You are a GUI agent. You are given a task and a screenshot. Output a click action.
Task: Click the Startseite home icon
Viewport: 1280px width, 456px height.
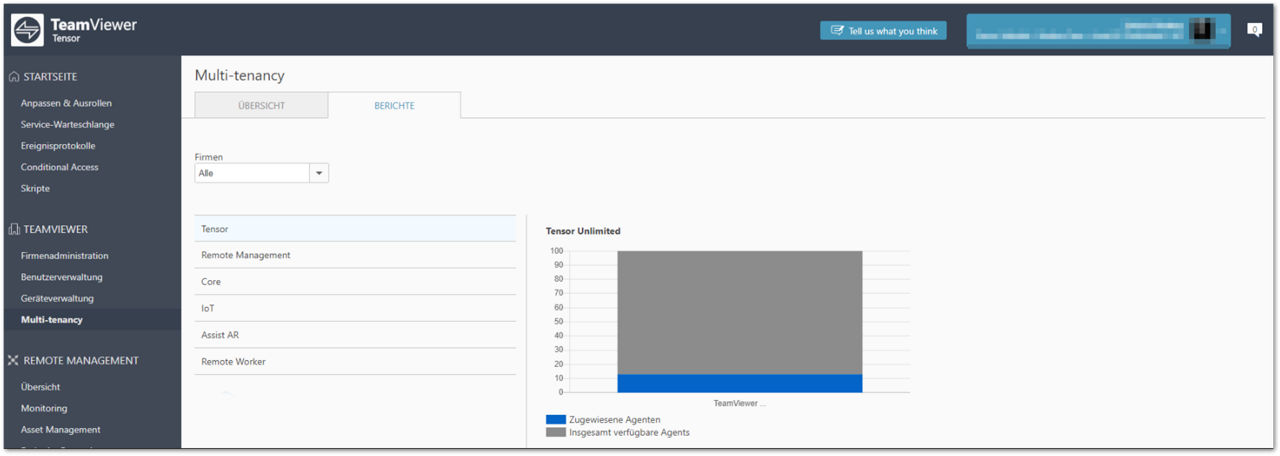14,77
